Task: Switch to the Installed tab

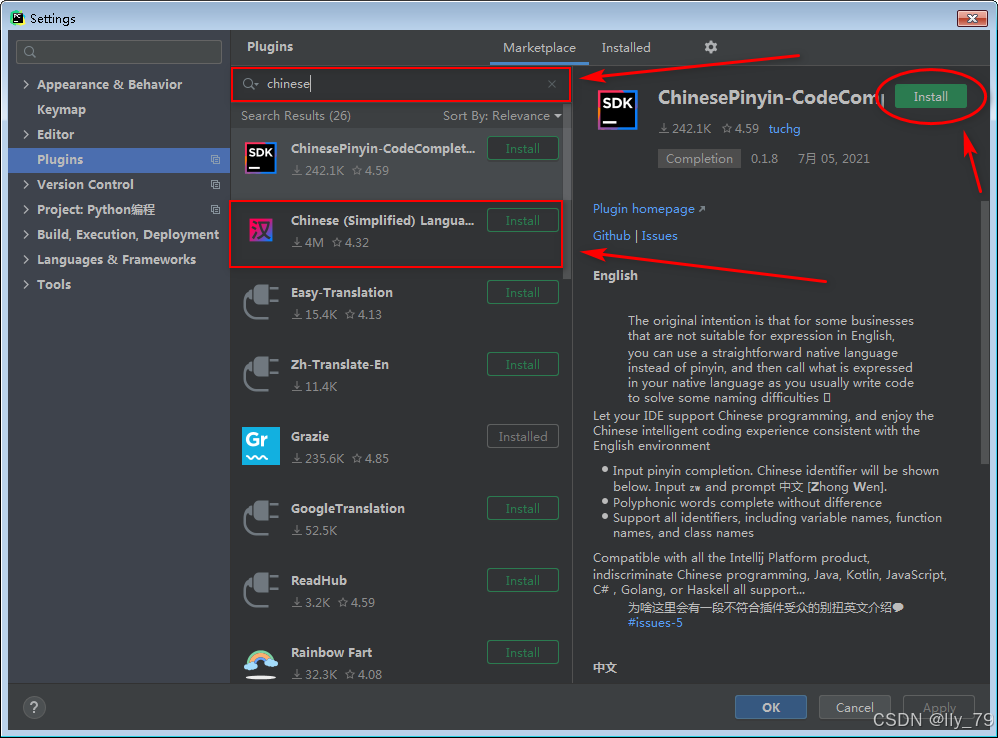Action: coord(626,48)
